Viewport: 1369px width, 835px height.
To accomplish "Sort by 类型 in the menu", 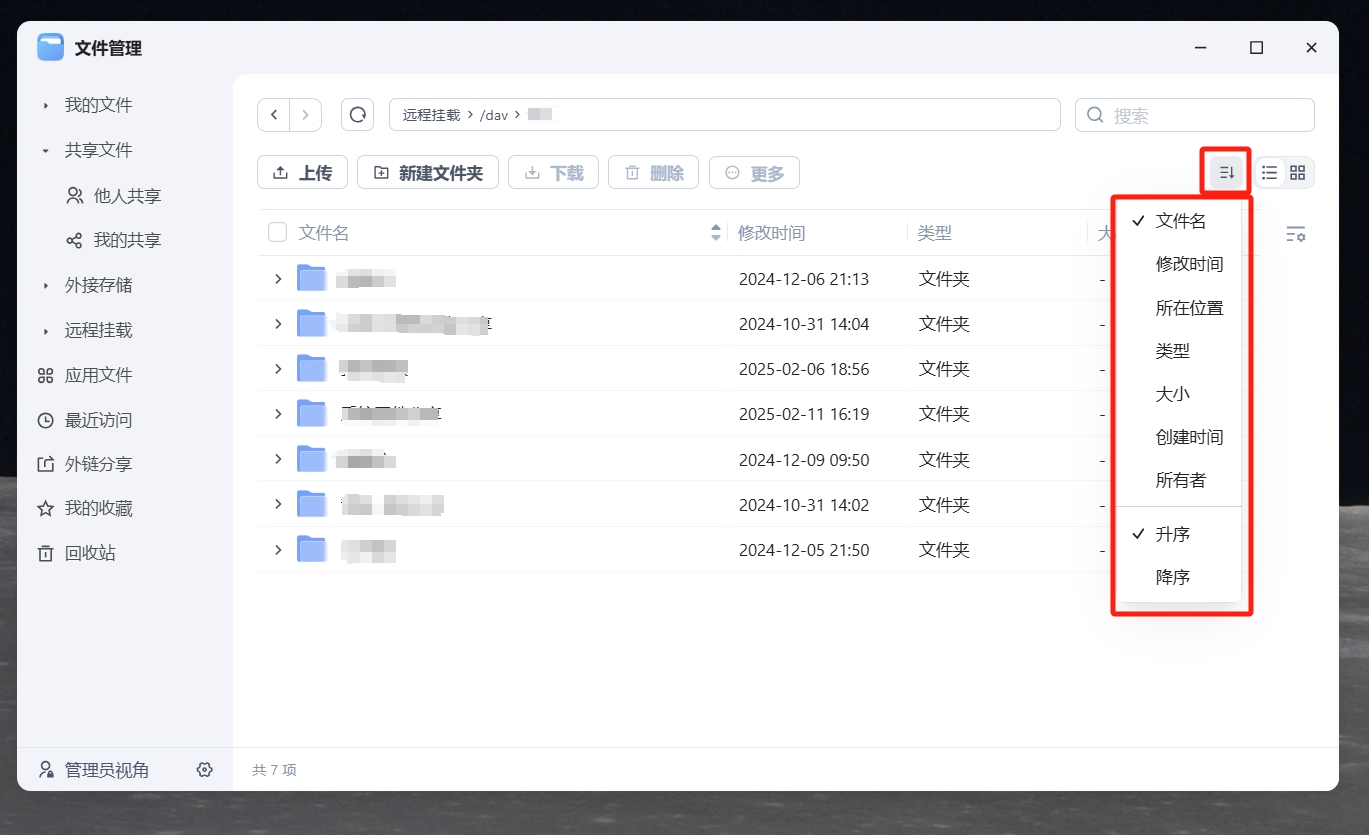I will click(x=1180, y=351).
